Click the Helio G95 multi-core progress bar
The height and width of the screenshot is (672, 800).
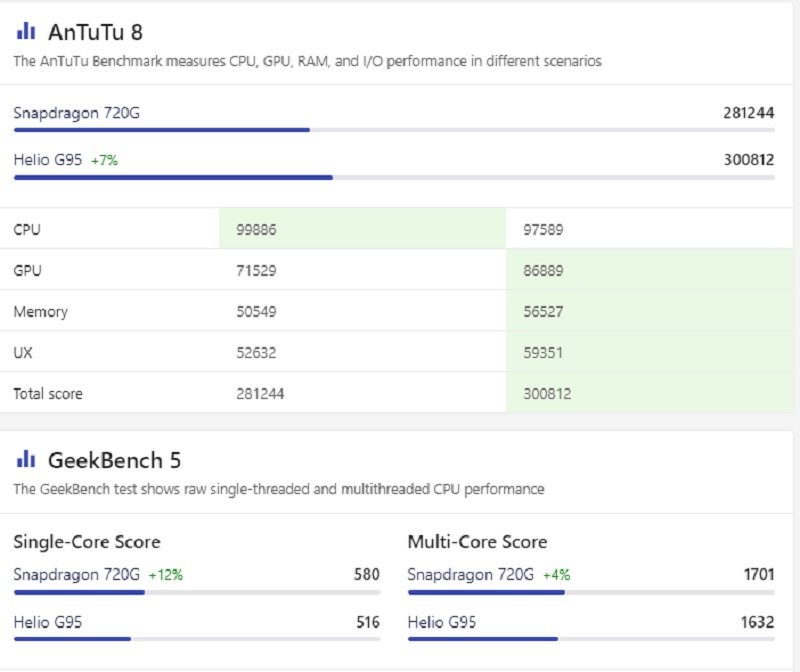coord(590,639)
